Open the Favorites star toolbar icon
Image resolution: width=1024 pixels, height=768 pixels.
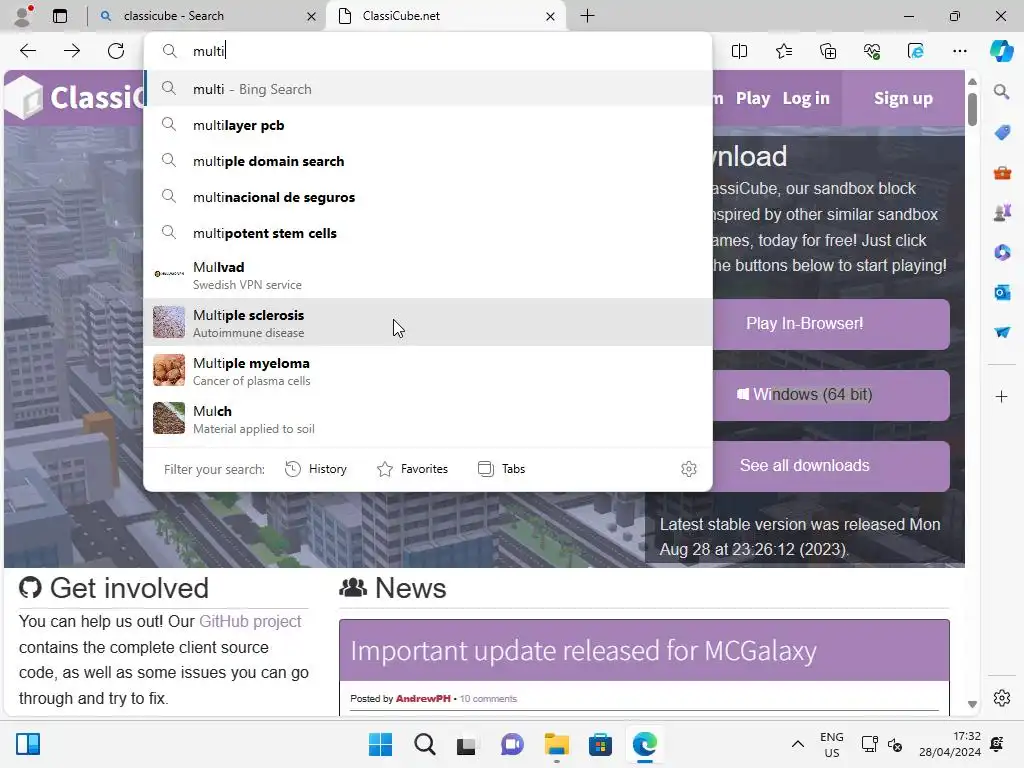click(x=784, y=51)
